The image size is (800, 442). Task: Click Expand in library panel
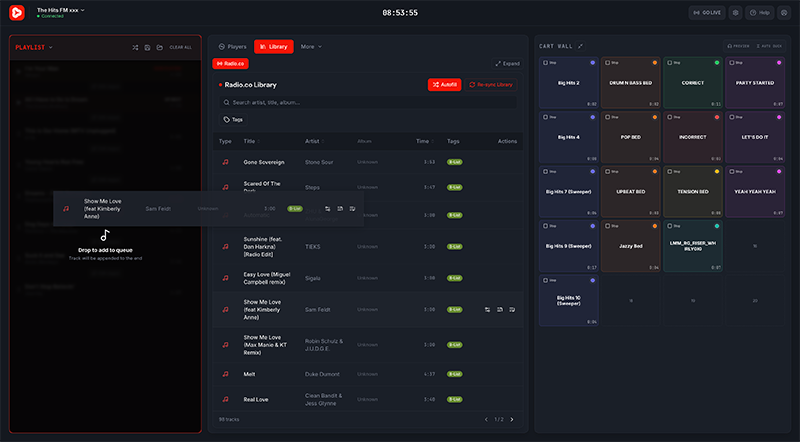click(507, 64)
